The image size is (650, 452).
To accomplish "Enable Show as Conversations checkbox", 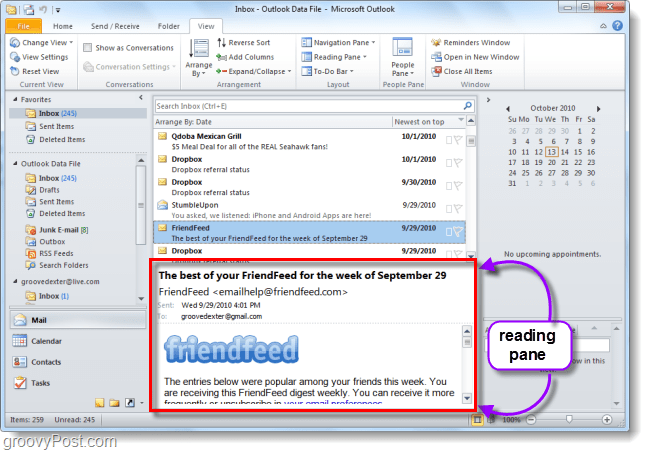I will 87,48.
